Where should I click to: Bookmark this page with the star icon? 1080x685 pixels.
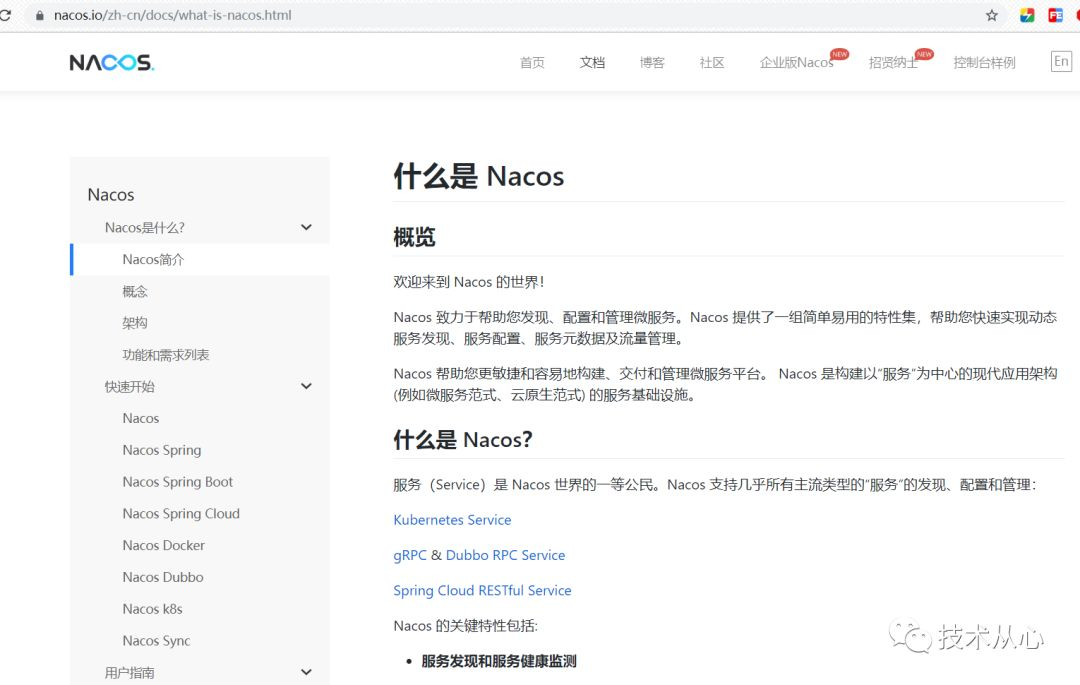990,15
